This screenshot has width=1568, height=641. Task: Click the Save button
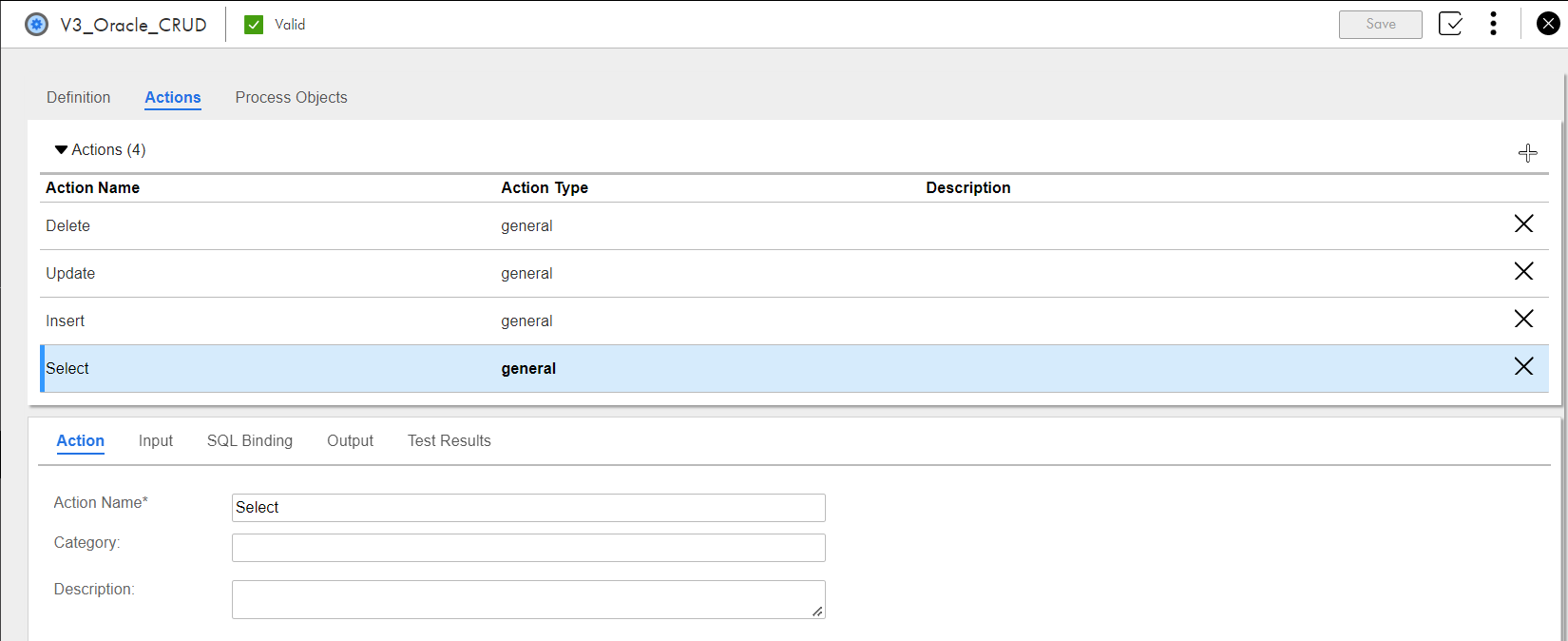pos(1381,25)
